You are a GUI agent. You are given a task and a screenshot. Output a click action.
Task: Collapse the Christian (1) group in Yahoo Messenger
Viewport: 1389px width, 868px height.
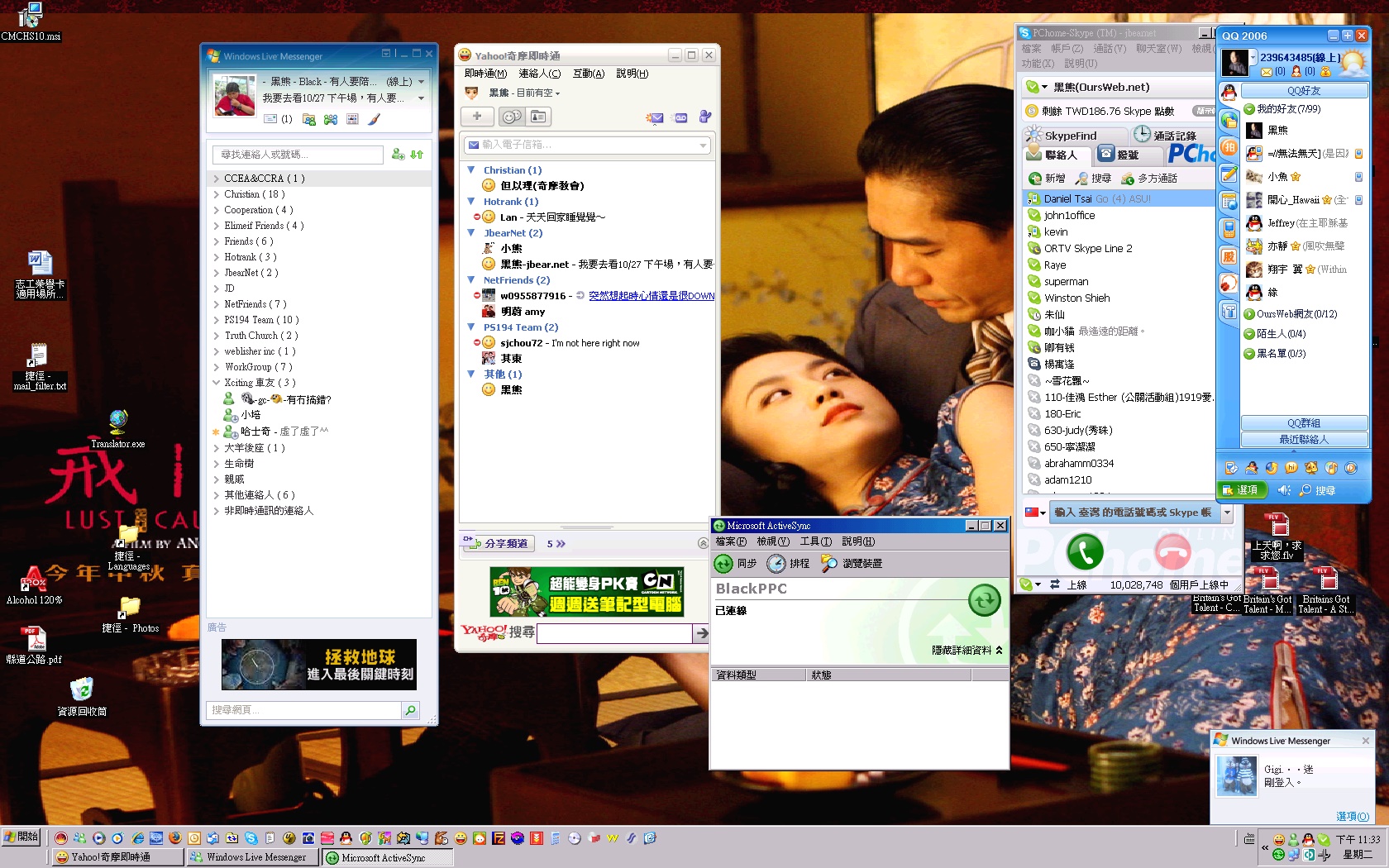click(471, 169)
